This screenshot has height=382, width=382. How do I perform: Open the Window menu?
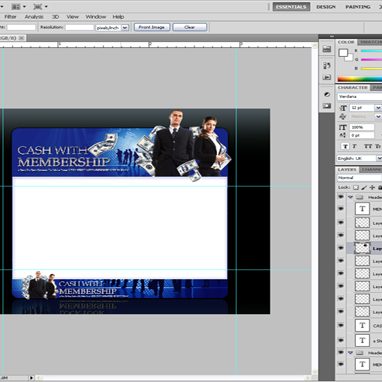pyautogui.click(x=96, y=17)
